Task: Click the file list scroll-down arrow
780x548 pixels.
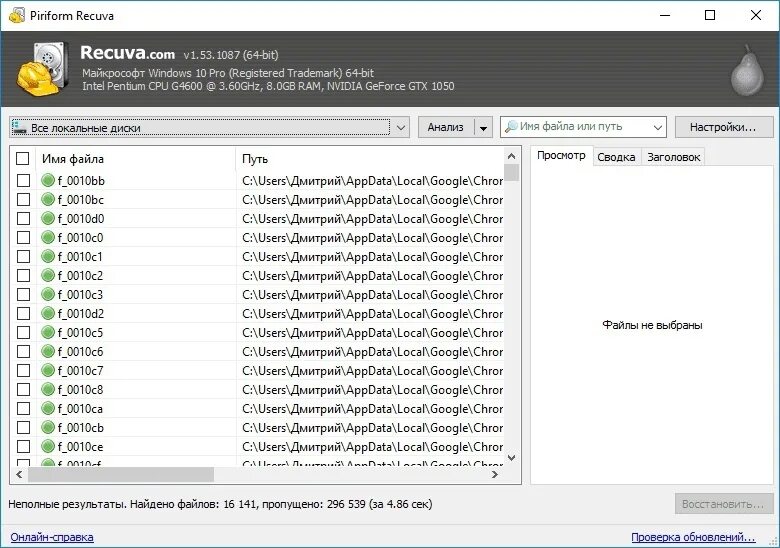Action: (x=511, y=457)
